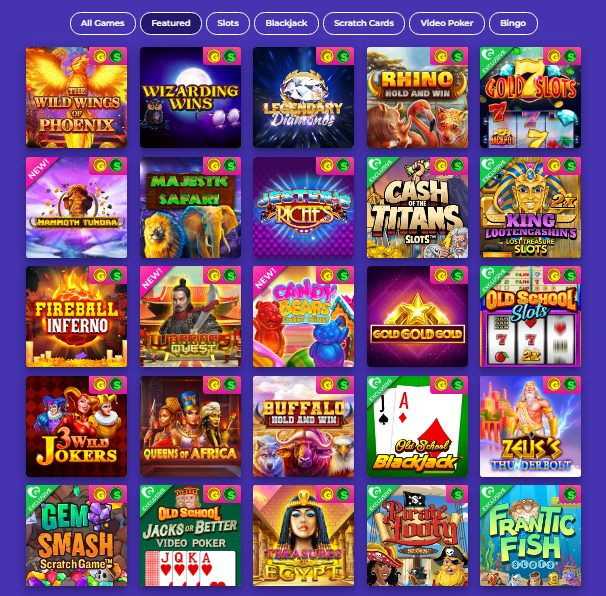Open Gem Smash Scratch Game tile
606x596 pixels.
(77, 536)
